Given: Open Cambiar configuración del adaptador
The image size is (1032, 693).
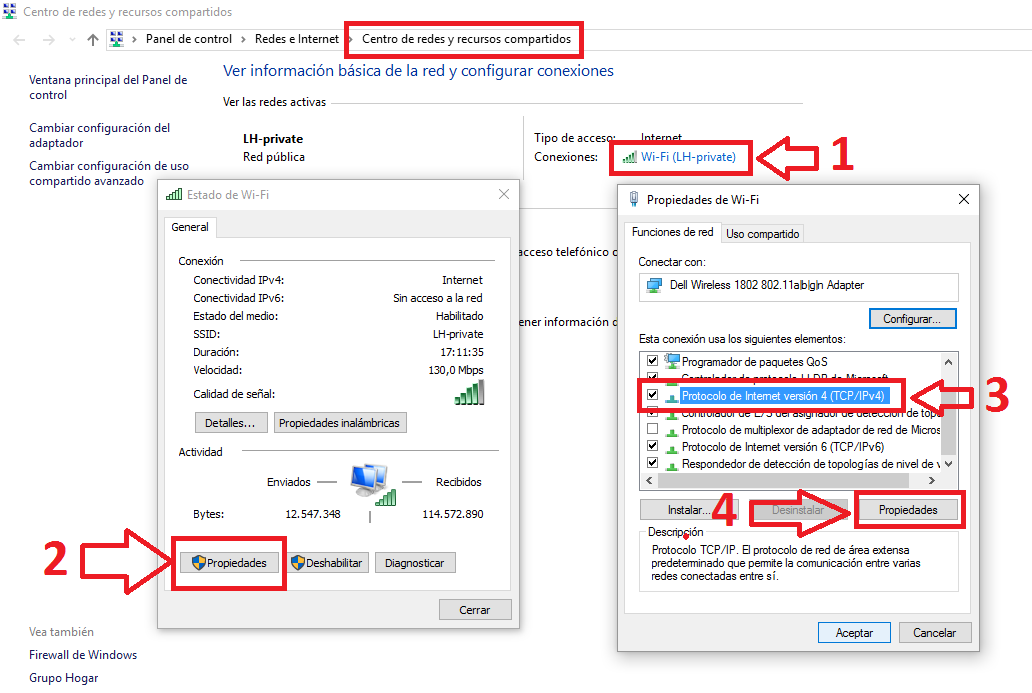Looking at the screenshot, I should point(99,135).
